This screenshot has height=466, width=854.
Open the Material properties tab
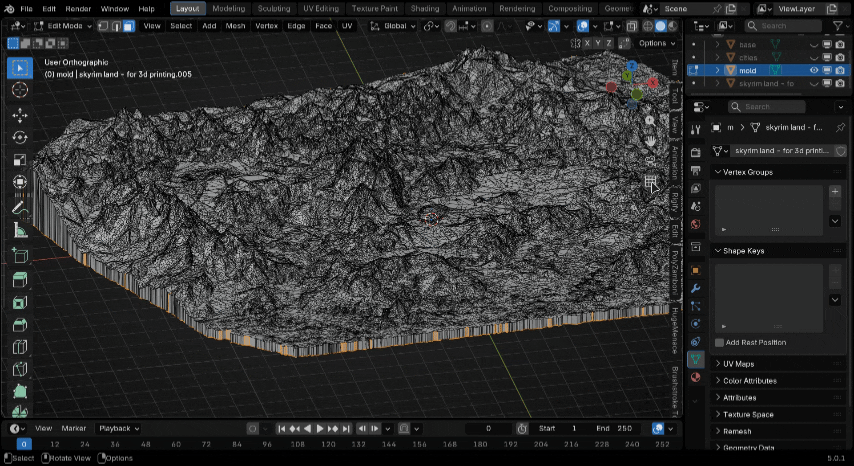point(696,377)
